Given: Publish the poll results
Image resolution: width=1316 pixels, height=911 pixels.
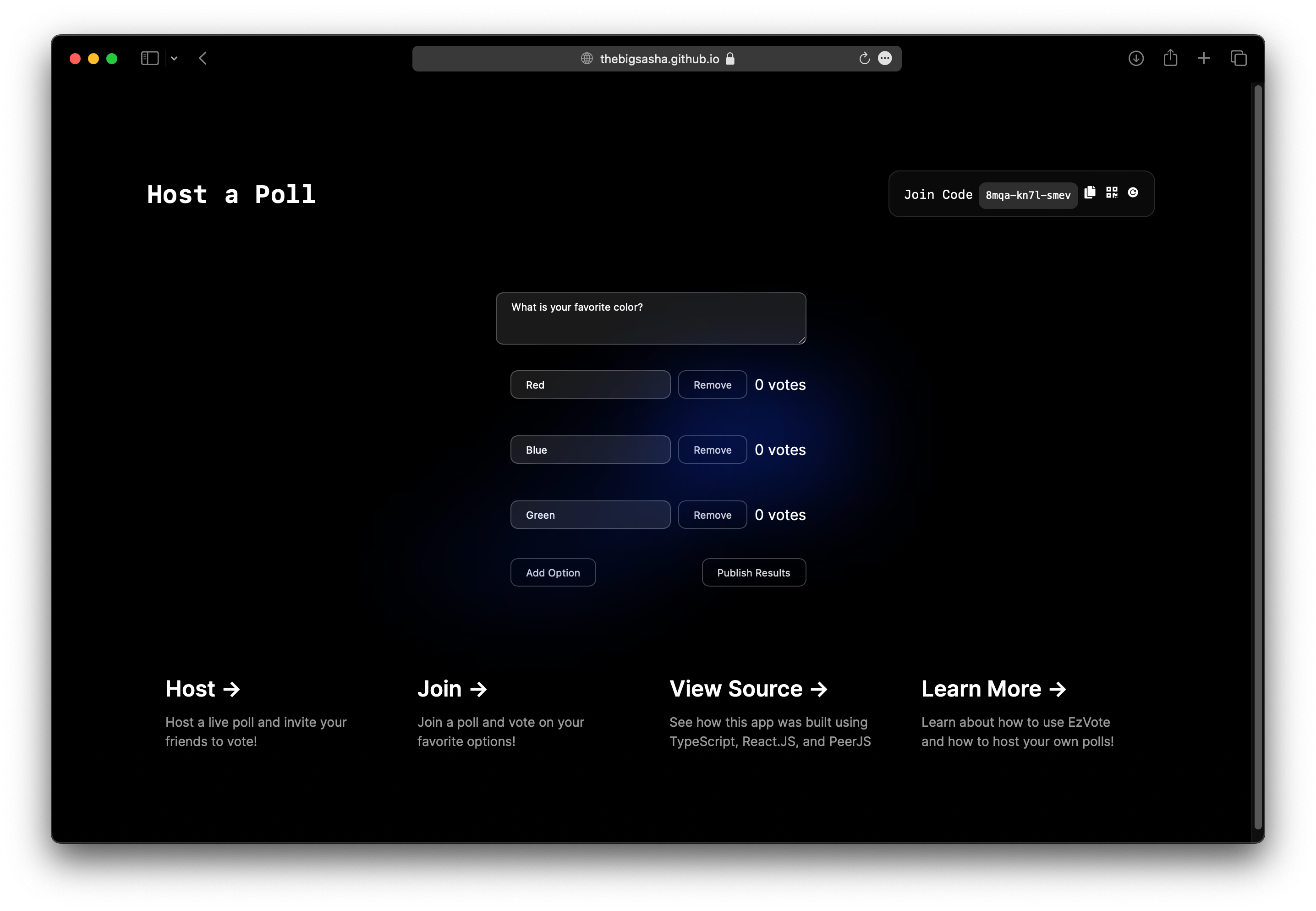Looking at the screenshot, I should [x=753, y=572].
